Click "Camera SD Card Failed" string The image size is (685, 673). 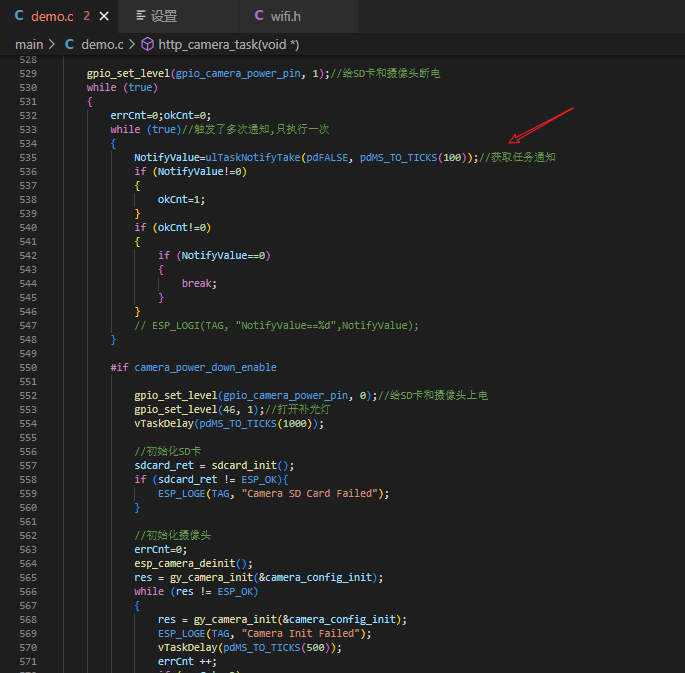(x=309, y=494)
